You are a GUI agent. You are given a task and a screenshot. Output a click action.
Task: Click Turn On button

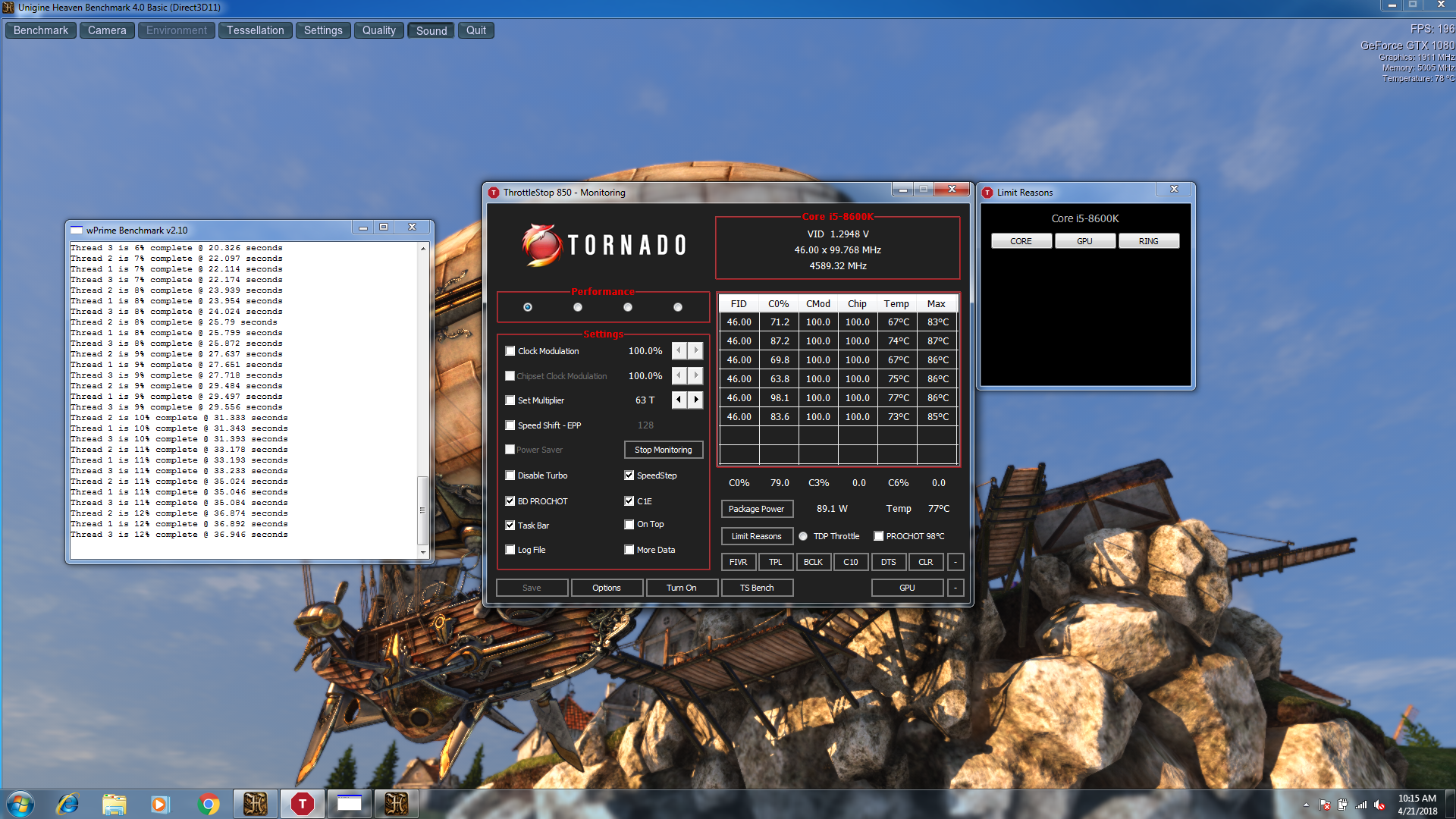pos(682,588)
